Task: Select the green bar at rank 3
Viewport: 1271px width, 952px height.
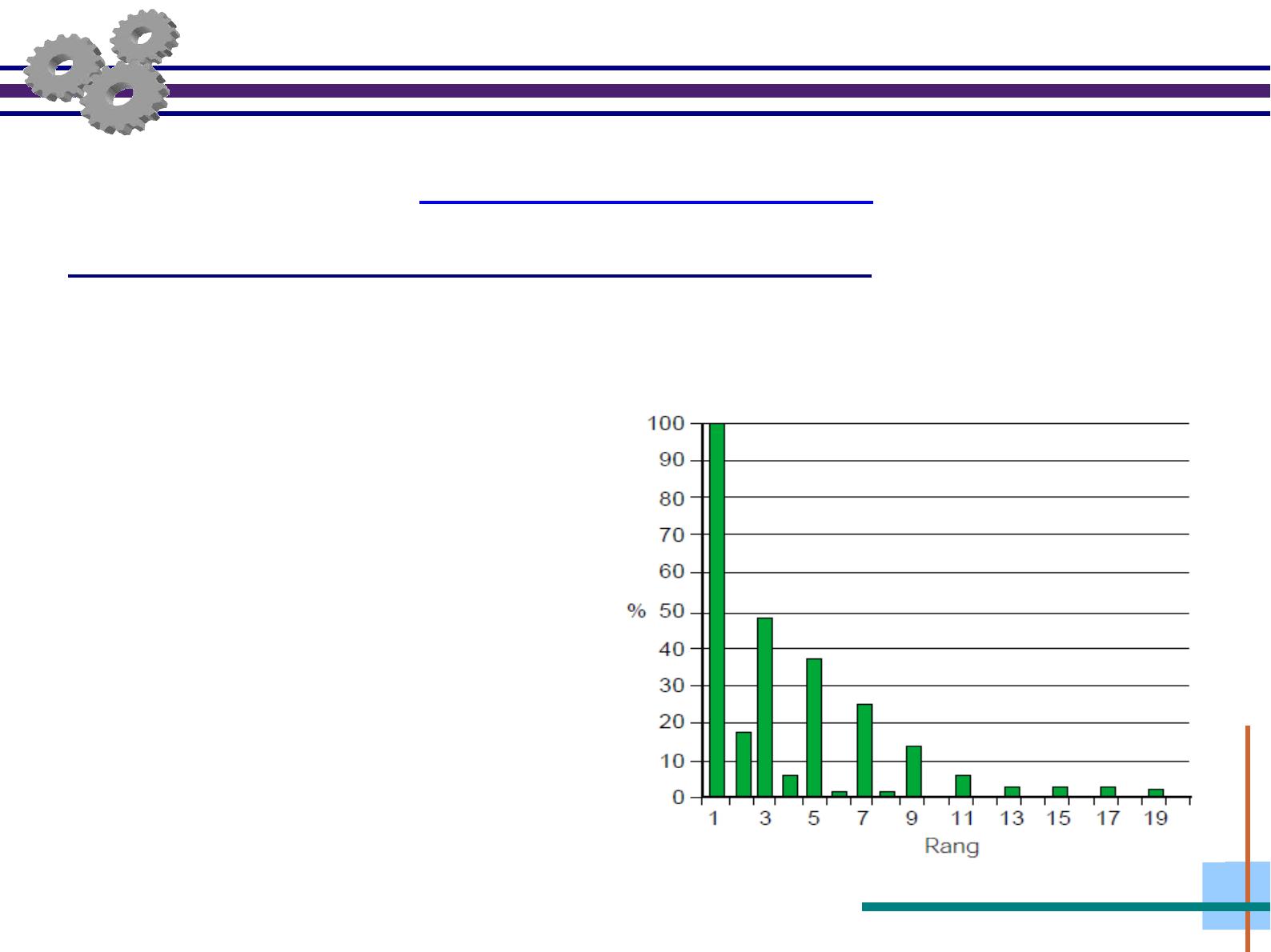Action: pos(765,707)
